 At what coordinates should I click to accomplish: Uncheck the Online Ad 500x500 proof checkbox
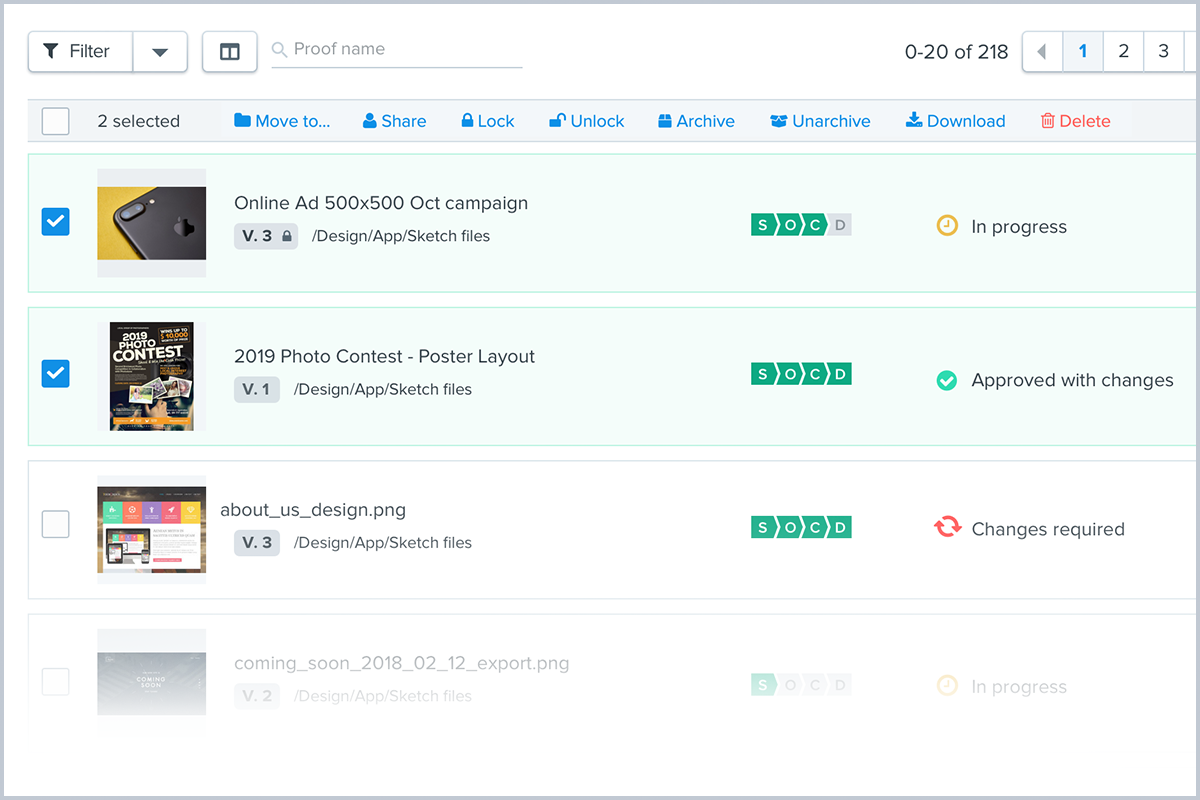pos(56,222)
